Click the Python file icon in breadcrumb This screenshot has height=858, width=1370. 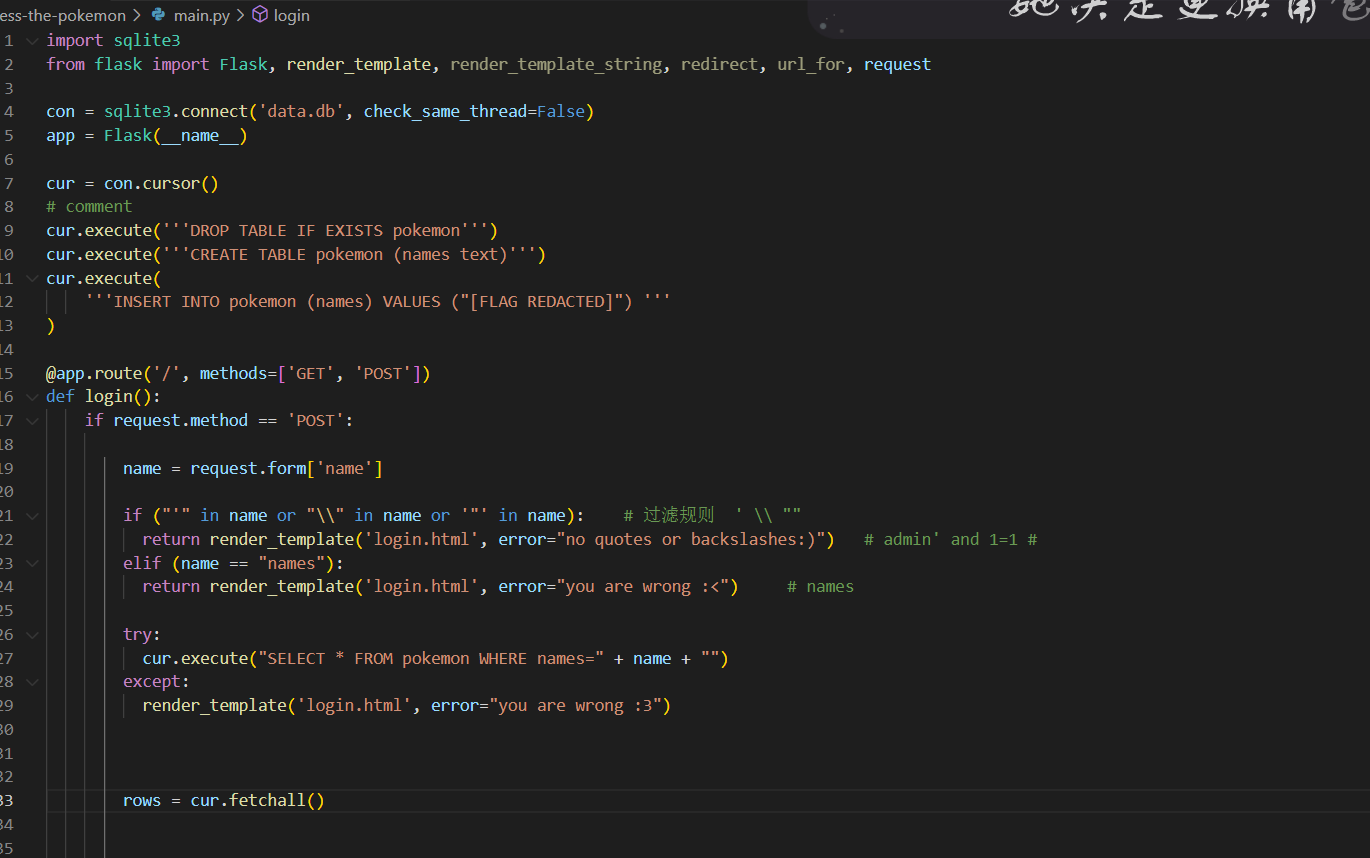point(159,15)
